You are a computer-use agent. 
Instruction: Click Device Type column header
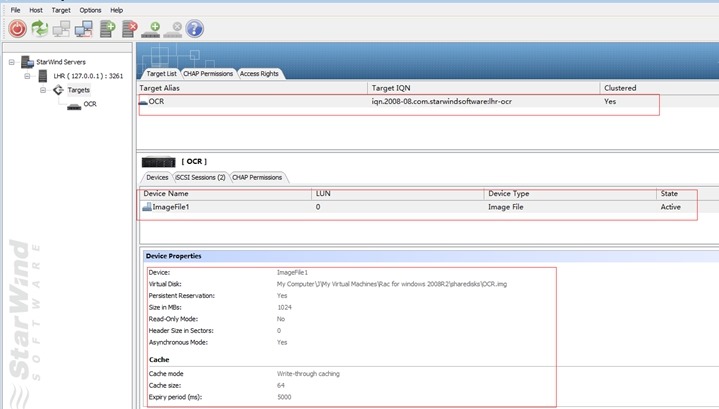(570, 193)
